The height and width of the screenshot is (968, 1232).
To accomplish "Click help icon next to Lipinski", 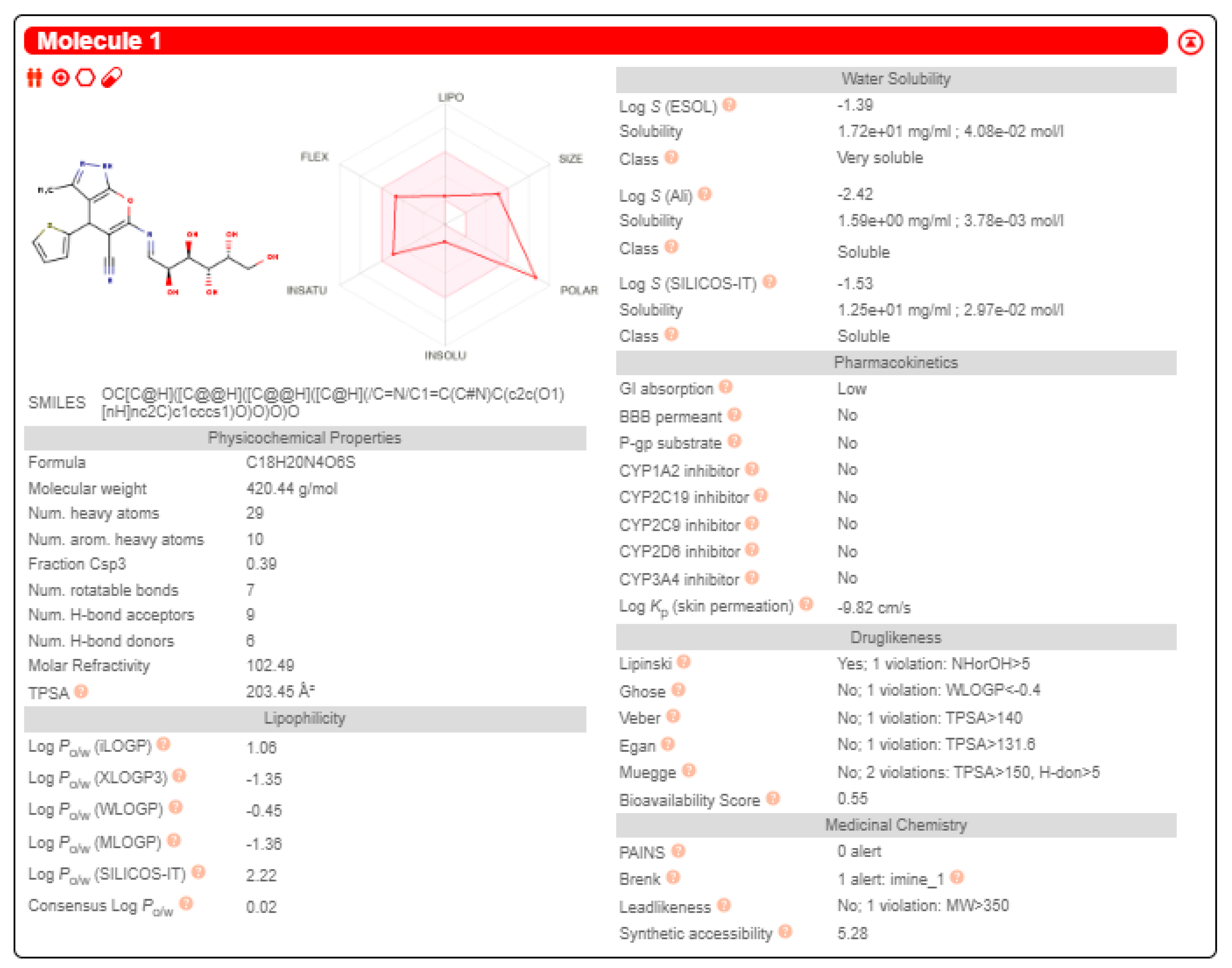I will click(684, 662).
